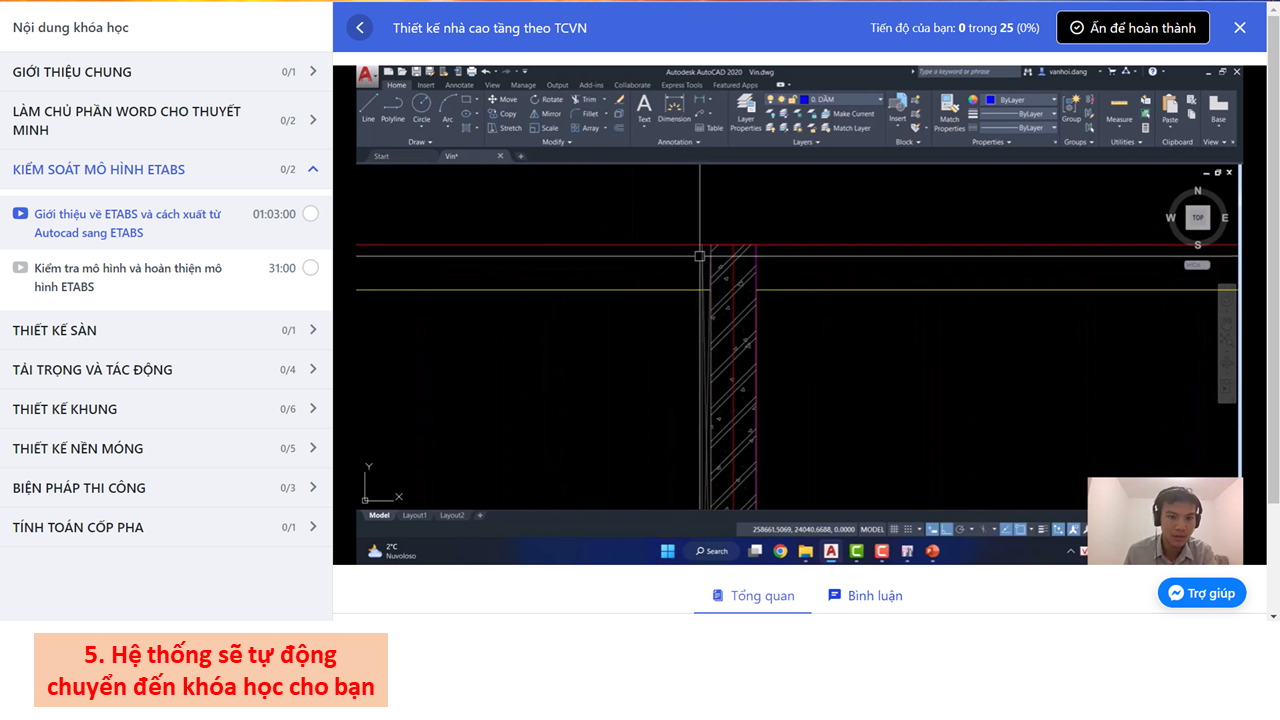Collapse the KIỂM SOÁT MÔ HÌNH ETABS section
Viewport: 1280px width, 720px height.
click(x=313, y=170)
